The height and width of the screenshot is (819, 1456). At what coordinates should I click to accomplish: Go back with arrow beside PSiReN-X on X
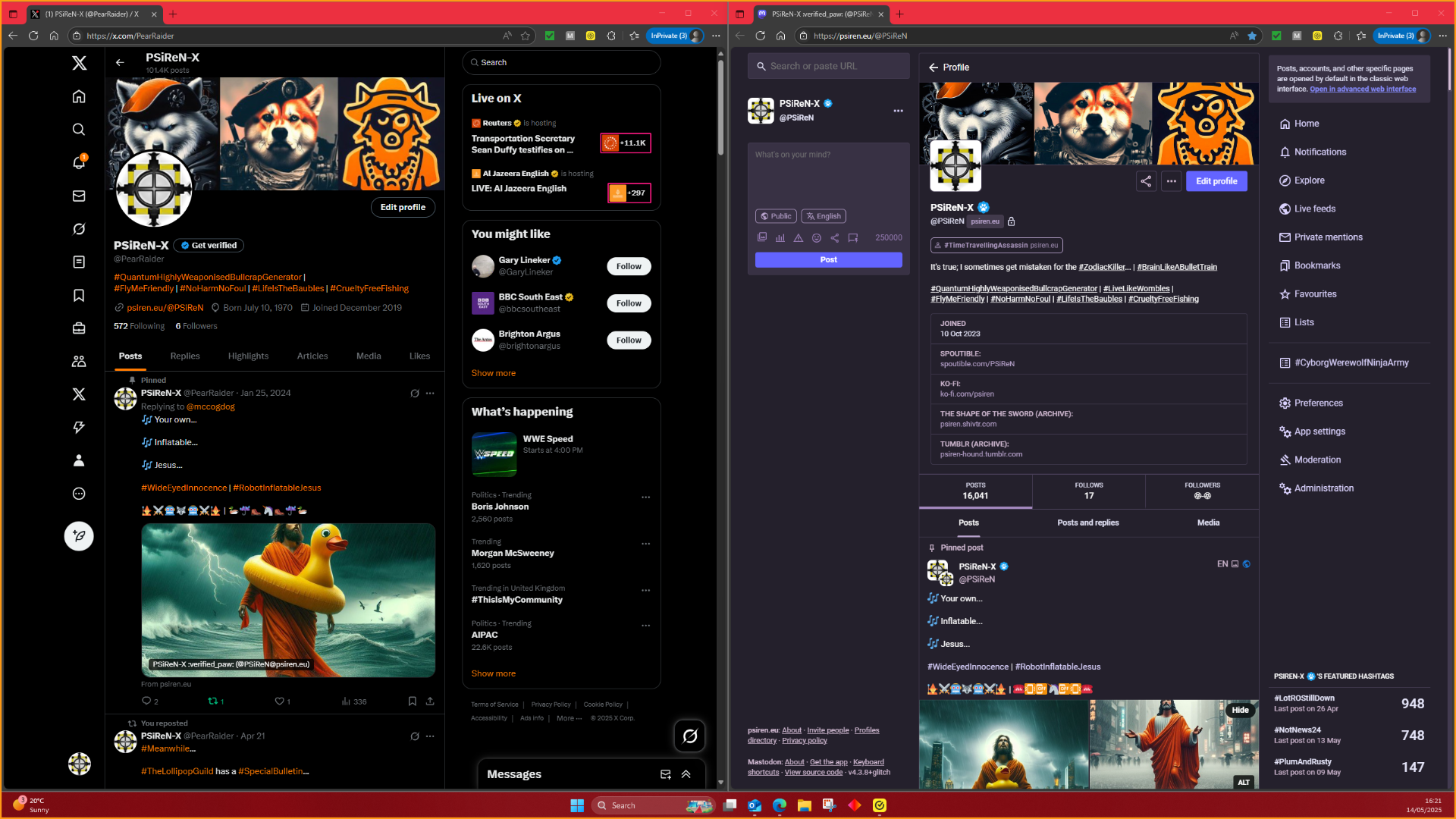point(120,62)
